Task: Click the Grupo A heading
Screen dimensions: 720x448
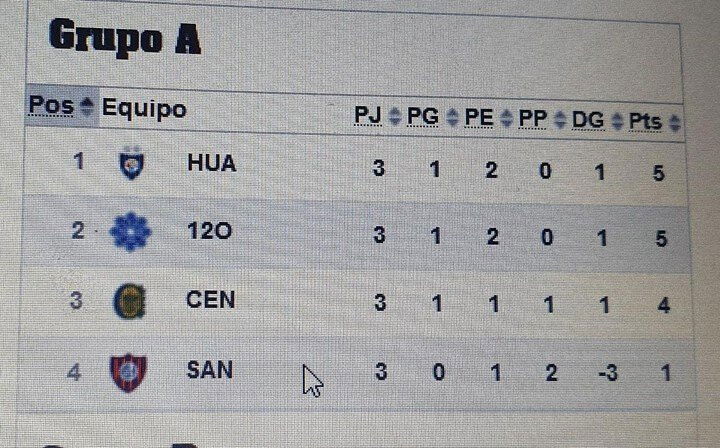Action: coord(125,38)
